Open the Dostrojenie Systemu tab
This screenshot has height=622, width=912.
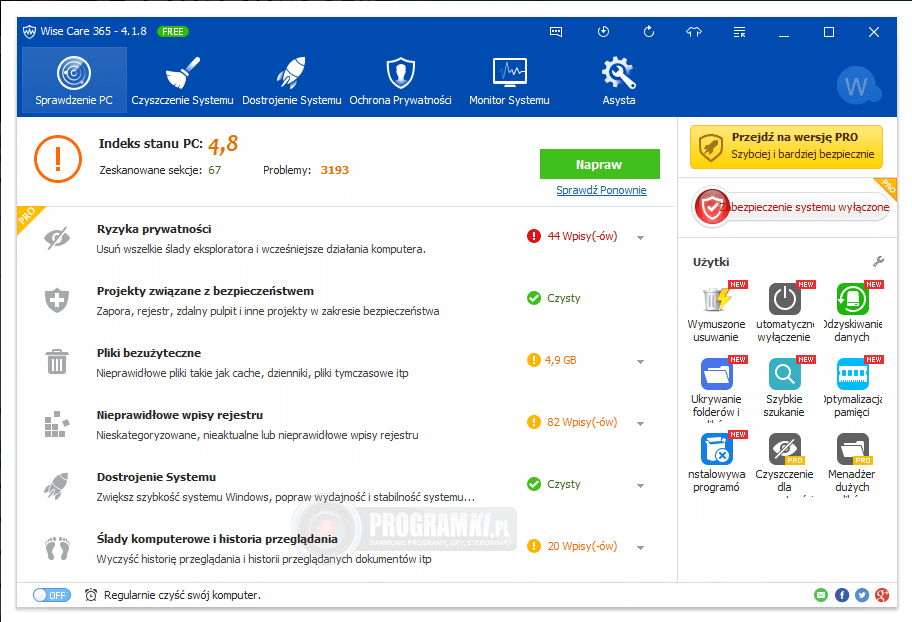tap(291, 80)
